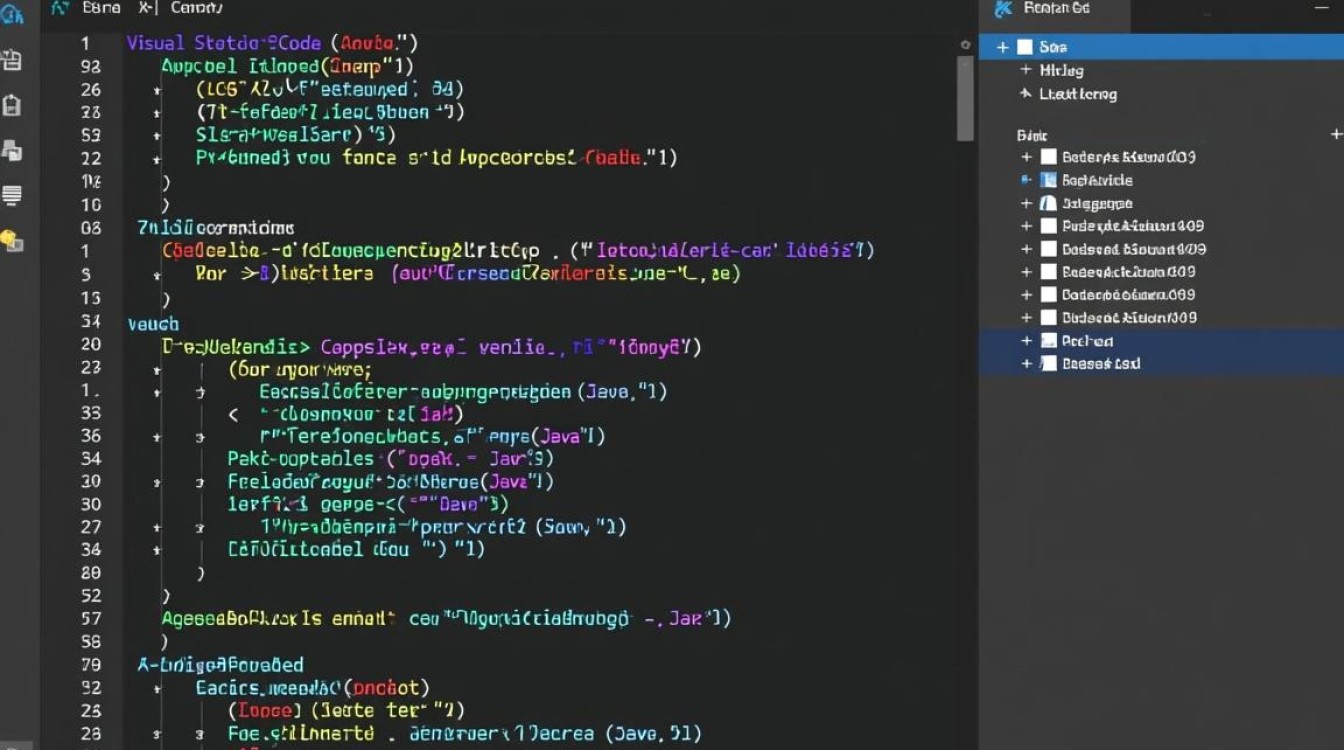Click the editor vertical scrollbar thumb
The width and height of the screenshot is (1344, 750).
click(965, 98)
